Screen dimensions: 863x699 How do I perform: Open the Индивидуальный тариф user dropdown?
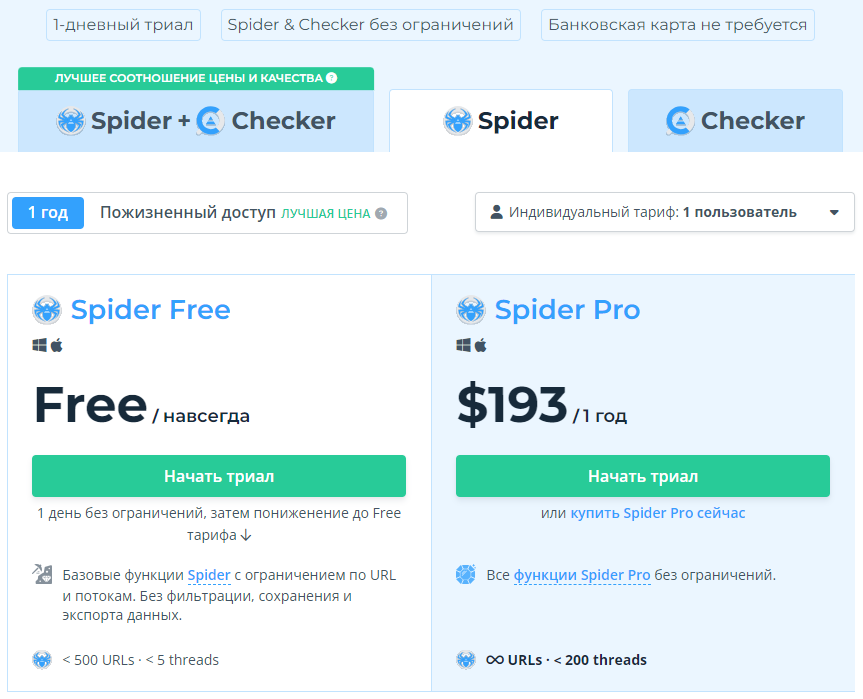tap(652, 212)
